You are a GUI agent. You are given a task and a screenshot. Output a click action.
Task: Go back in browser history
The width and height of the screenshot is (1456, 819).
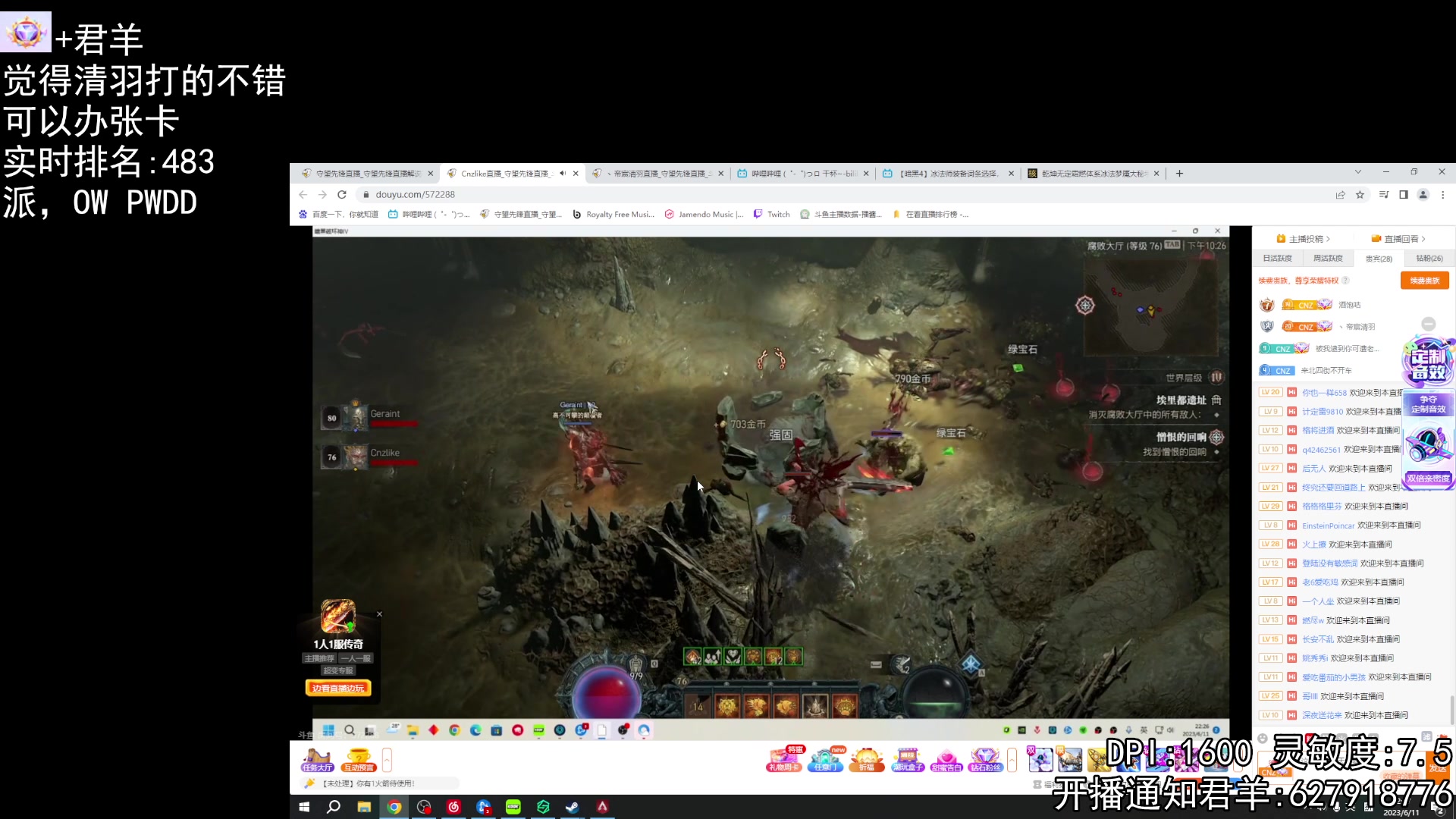303,195
